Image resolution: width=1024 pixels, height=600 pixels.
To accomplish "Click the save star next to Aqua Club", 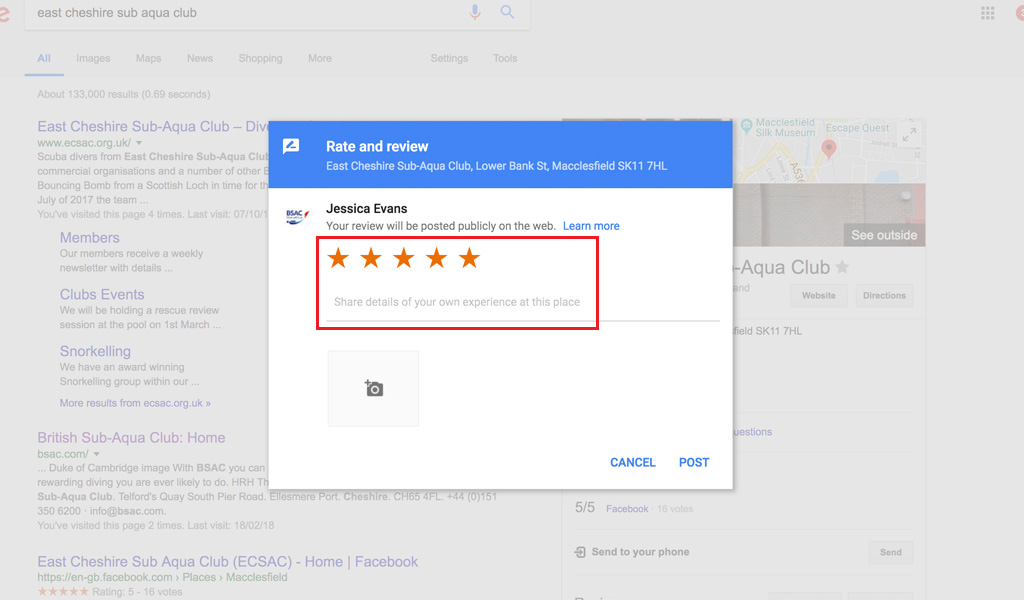I will click(x=842, y=267).
